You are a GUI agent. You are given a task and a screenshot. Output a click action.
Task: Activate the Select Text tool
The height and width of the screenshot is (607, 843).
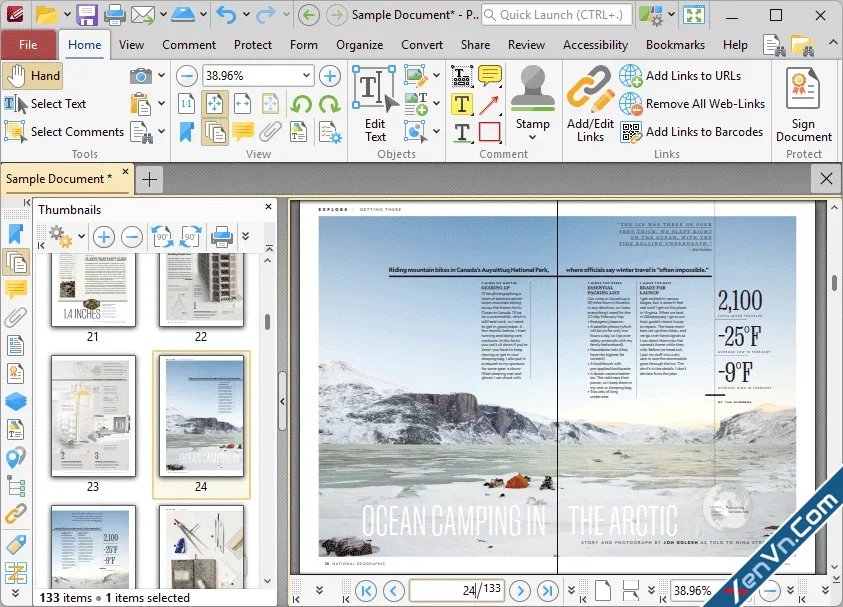coord(46,104)
